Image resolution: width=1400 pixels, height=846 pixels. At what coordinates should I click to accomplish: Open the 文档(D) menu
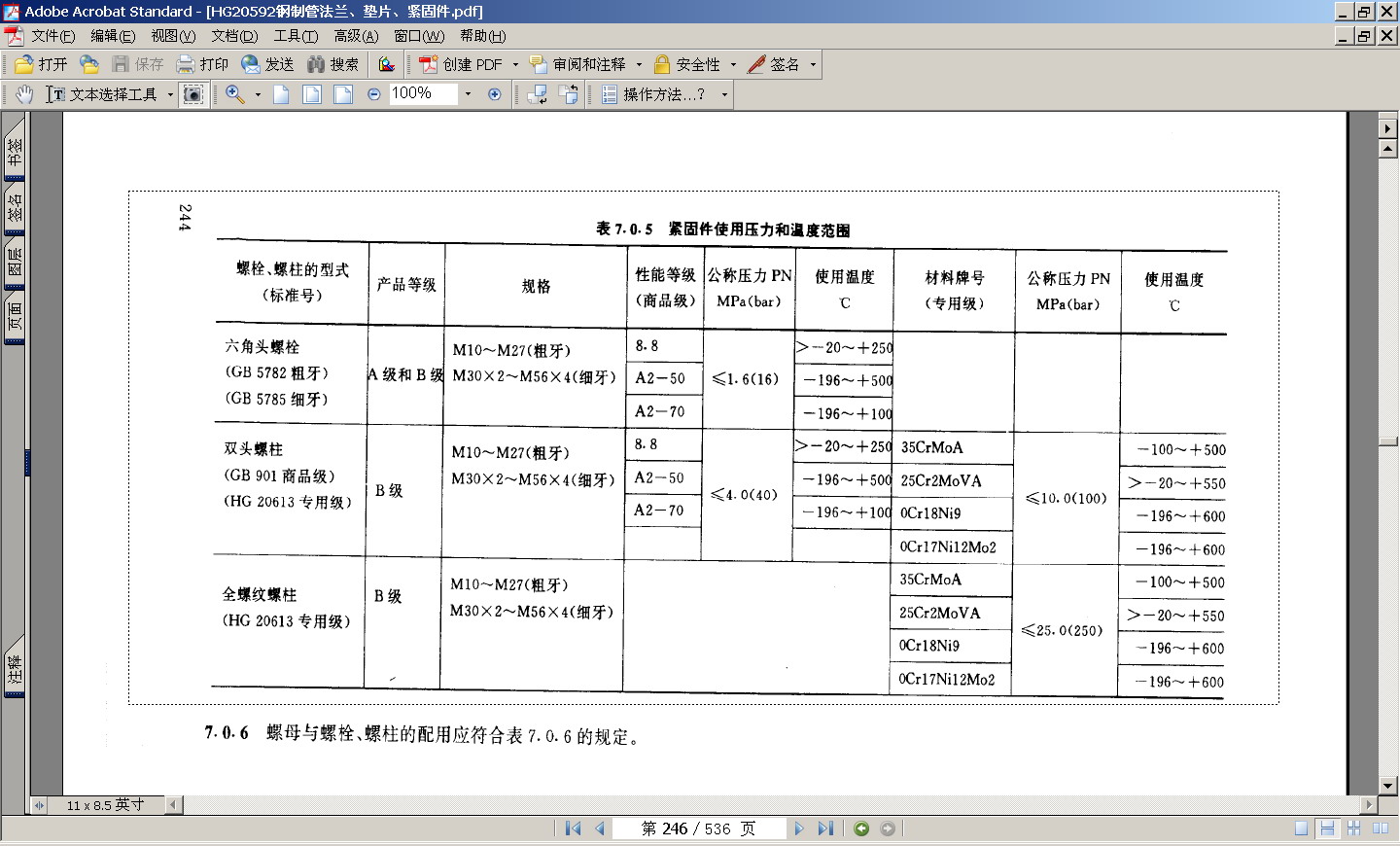point(234,36)
